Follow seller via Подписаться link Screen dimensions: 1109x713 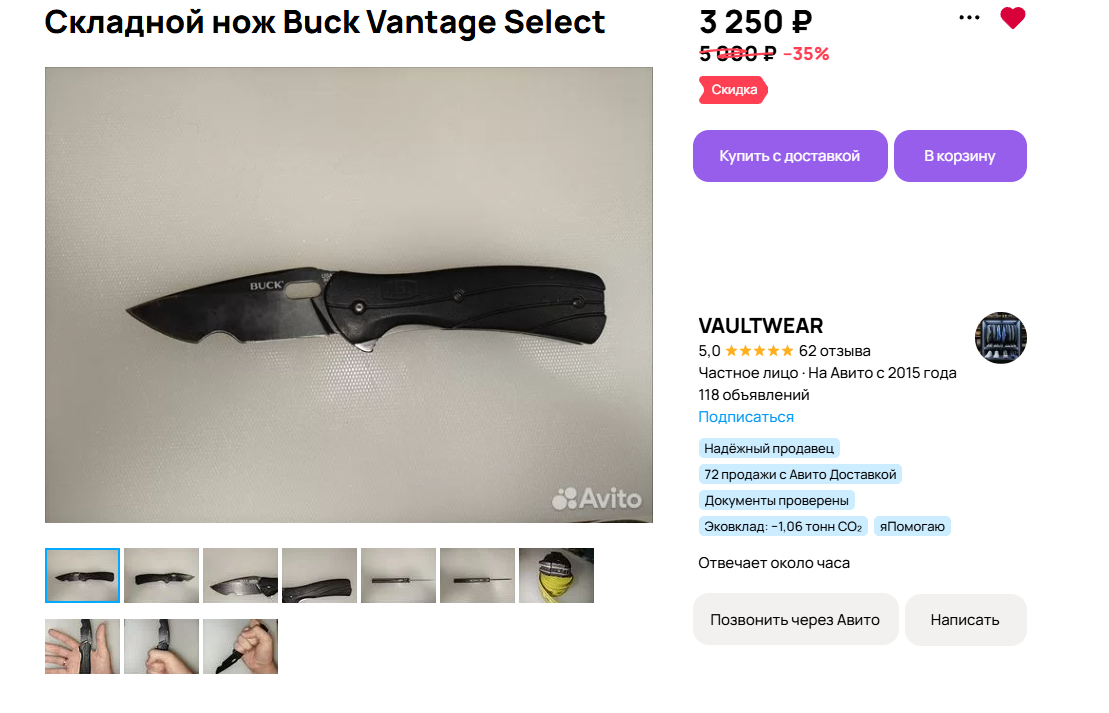[x=745, y=417]
